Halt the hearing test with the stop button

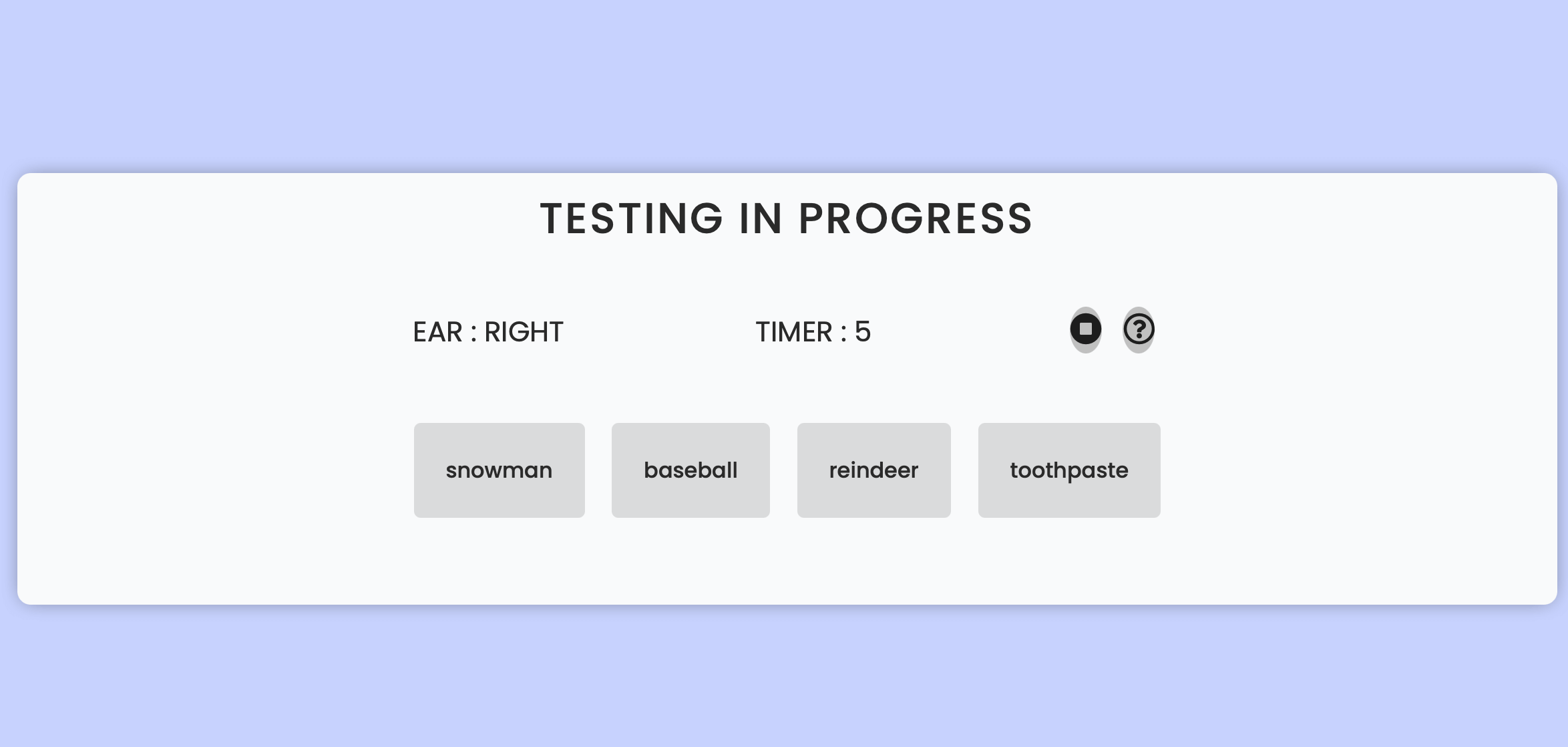tap(1085, 329)
